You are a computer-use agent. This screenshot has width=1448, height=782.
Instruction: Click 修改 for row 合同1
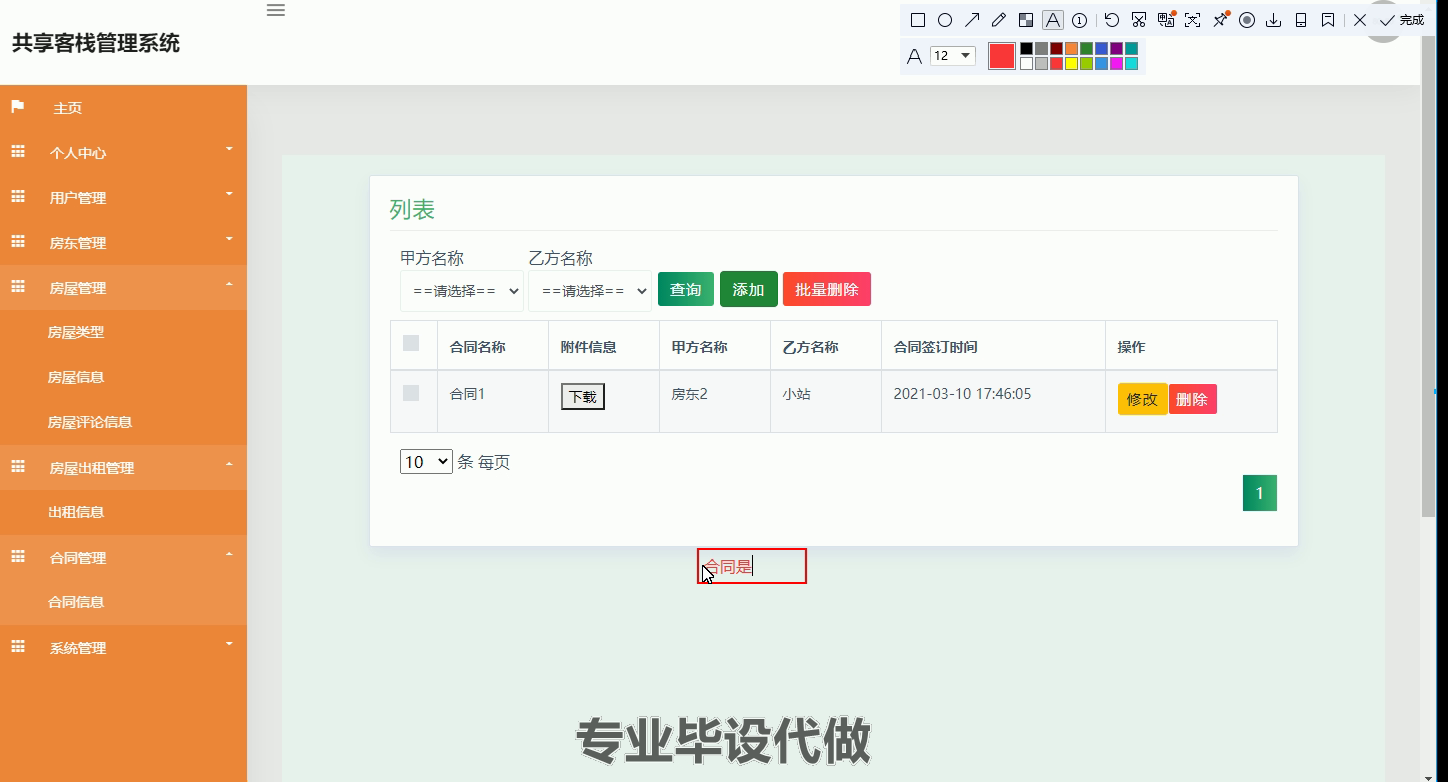coord(1142,399)
